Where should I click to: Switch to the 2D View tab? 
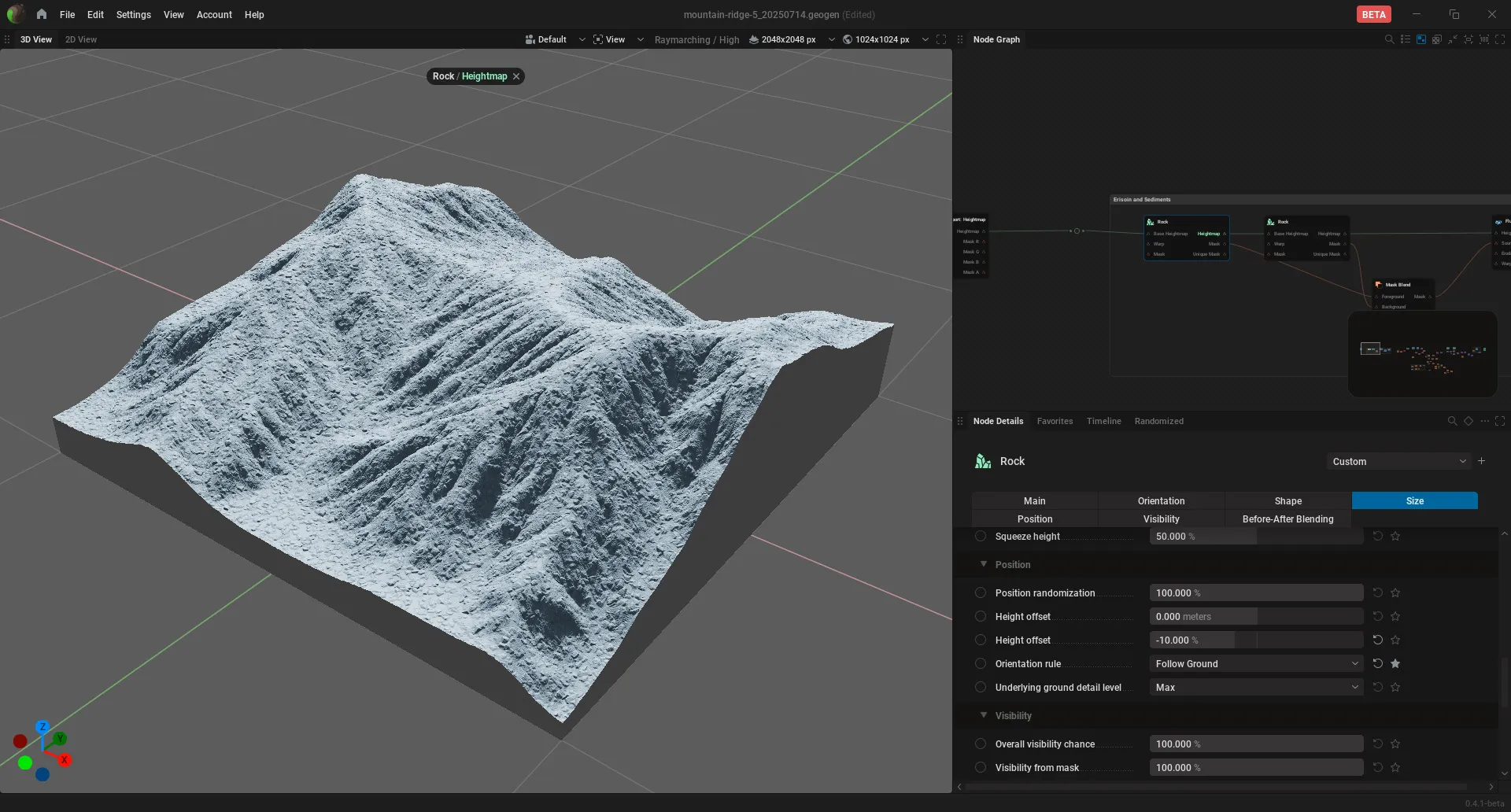[81, 39]
